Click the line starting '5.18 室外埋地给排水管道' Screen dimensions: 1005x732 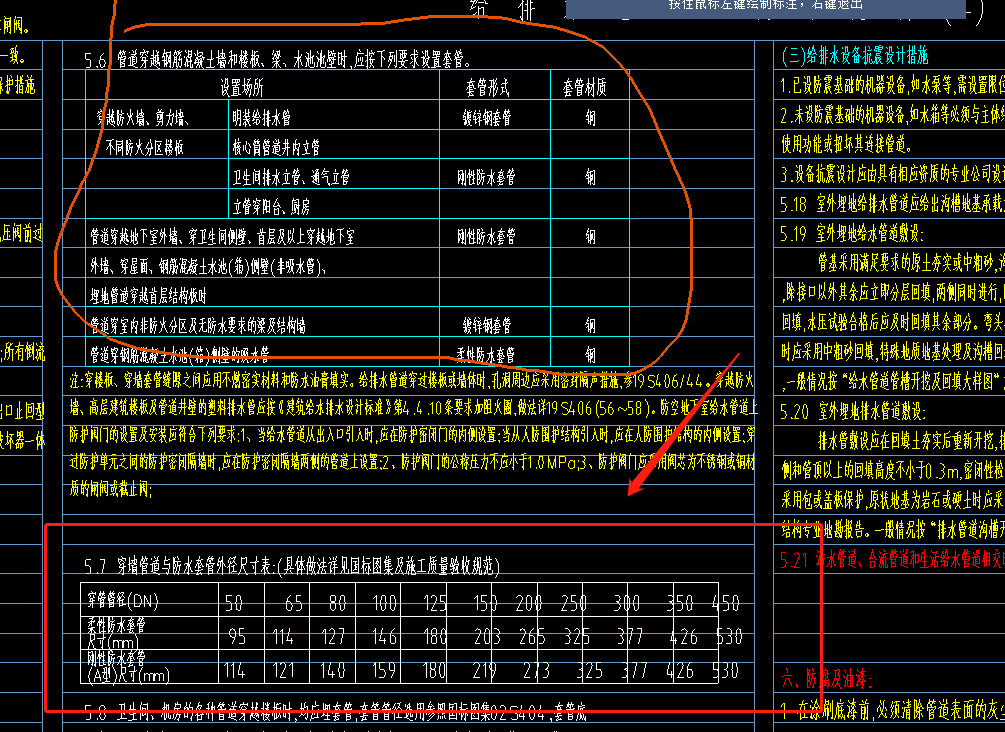click(892, 204)
